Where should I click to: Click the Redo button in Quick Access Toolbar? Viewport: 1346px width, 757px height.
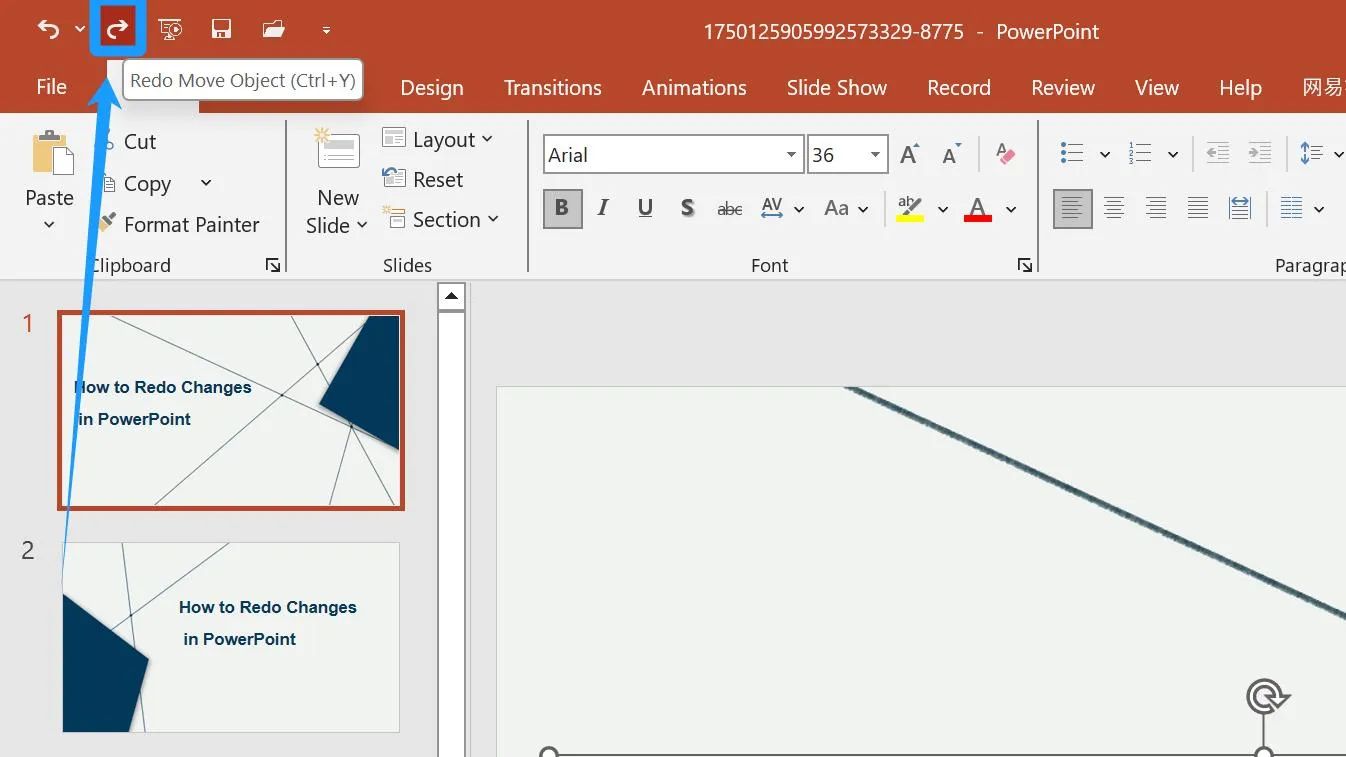118,29
